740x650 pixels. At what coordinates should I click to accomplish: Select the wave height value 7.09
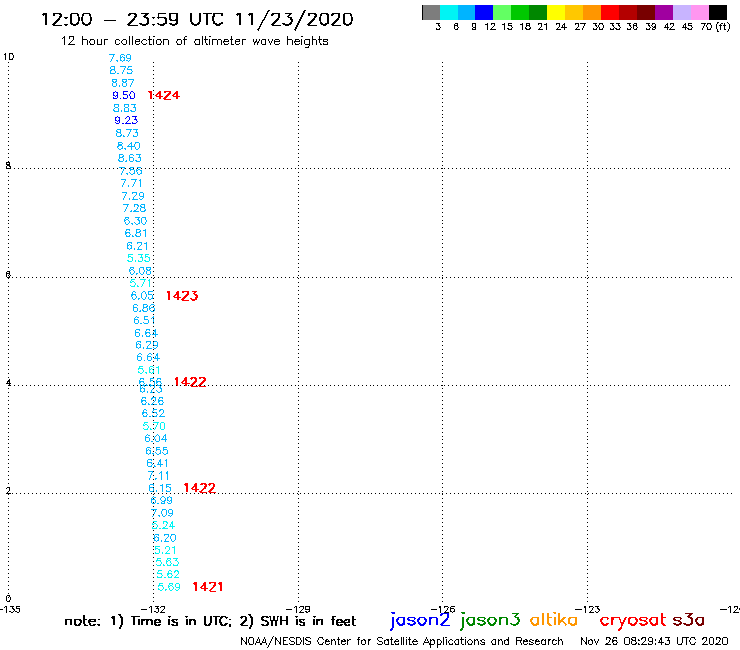tap(162, 513)
